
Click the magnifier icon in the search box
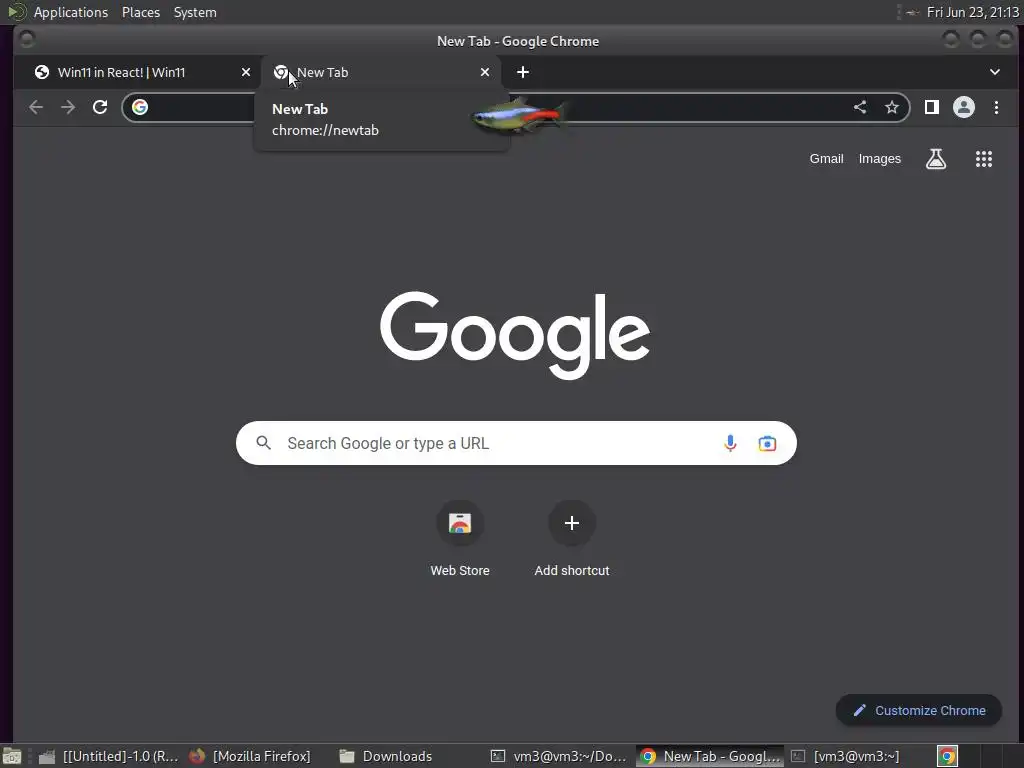coord(264,443)
